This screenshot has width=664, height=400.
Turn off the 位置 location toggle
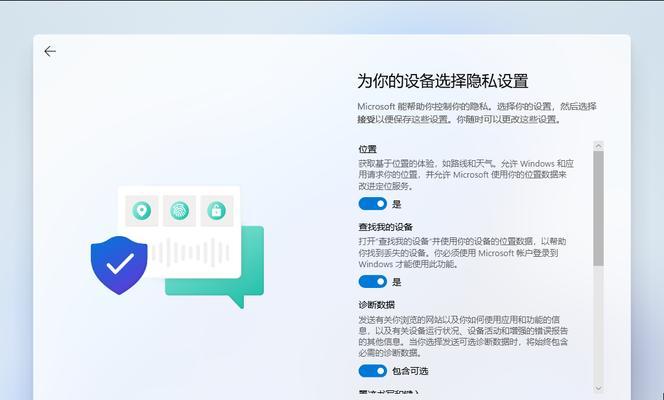tap(373, 204)
